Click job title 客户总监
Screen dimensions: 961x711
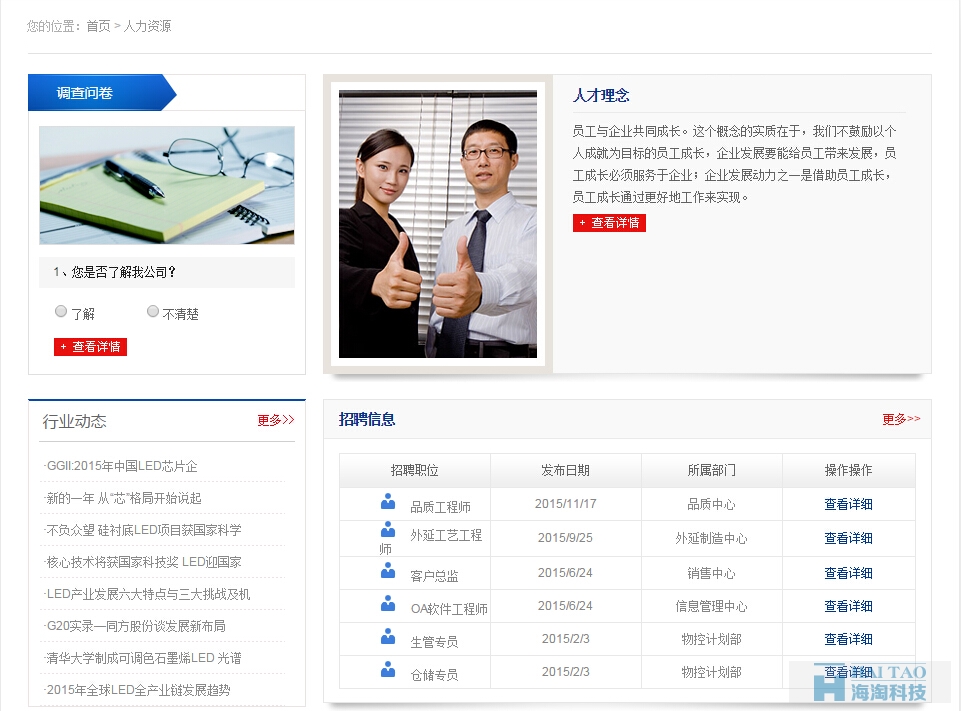click(435, 576)
